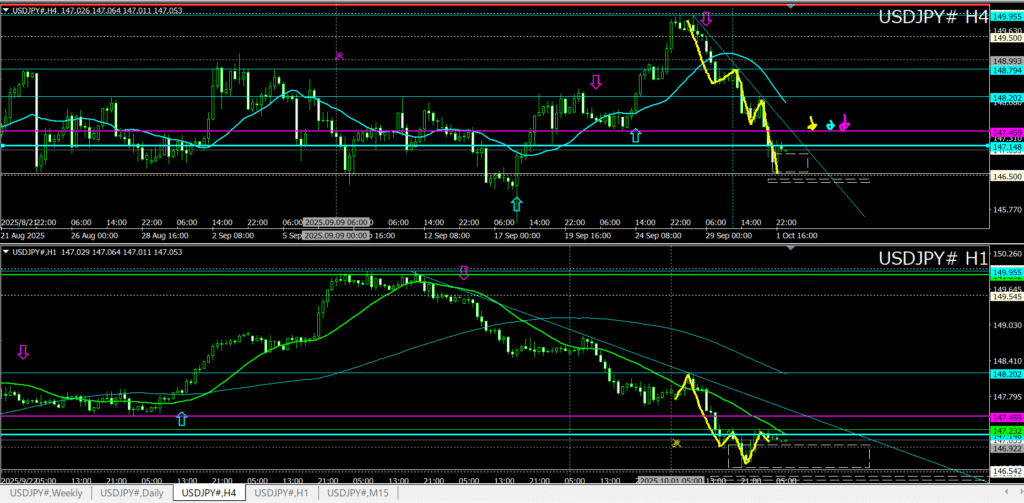Viewport: 1024px width, 503px height.
Task: Click the magenta 147.459 price label on H4
Action: click(1004, 132)
